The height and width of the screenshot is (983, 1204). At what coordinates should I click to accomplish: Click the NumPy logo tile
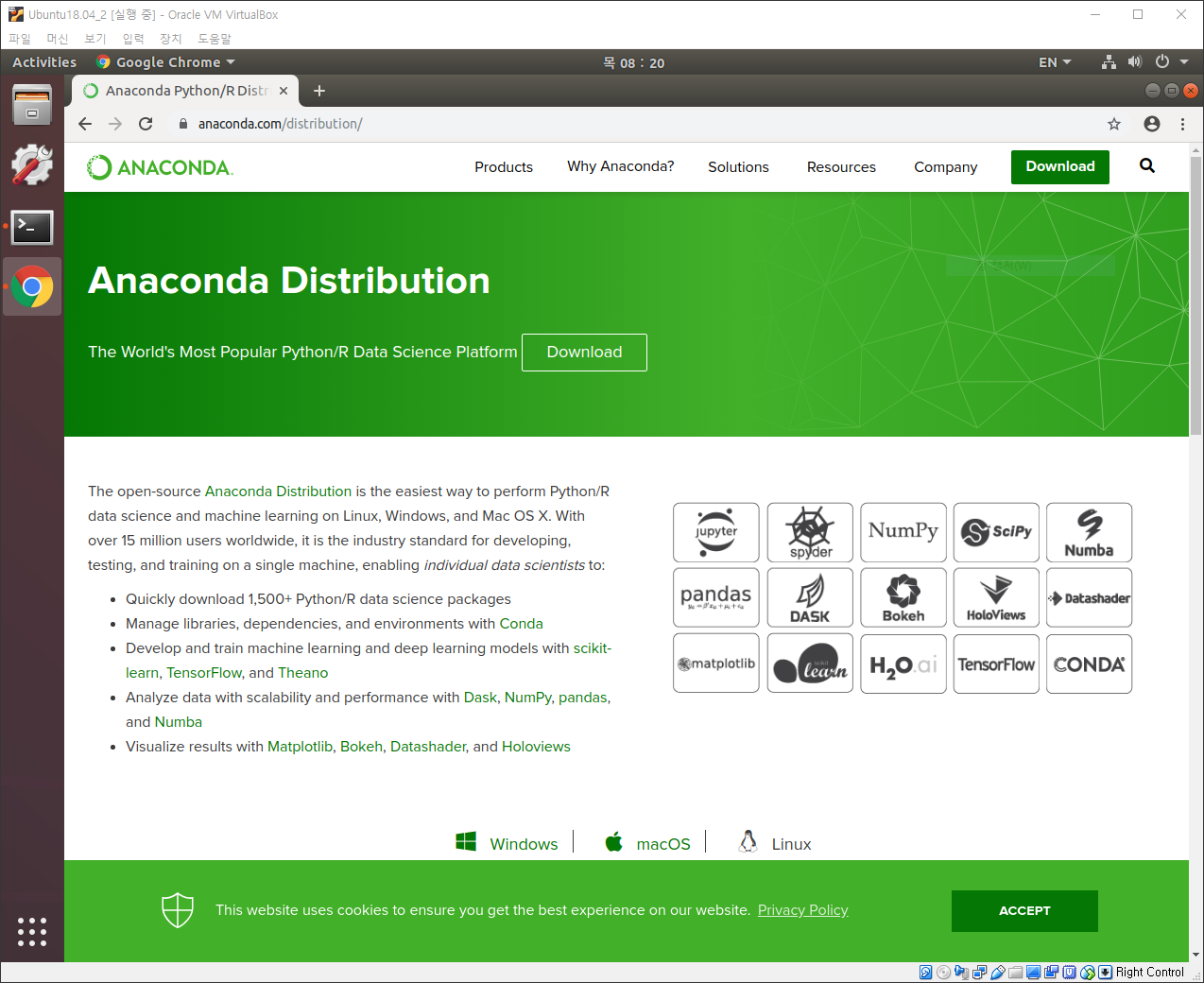[903, 532]
